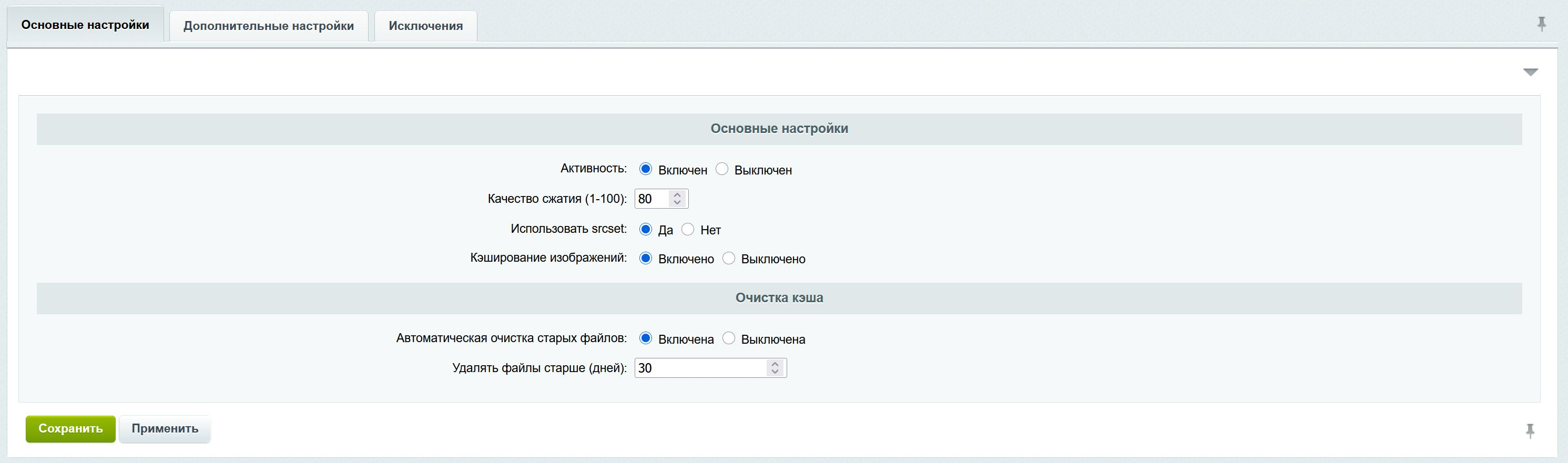
Task: Select the Выключен activity radio button
Action: point(722,169)
